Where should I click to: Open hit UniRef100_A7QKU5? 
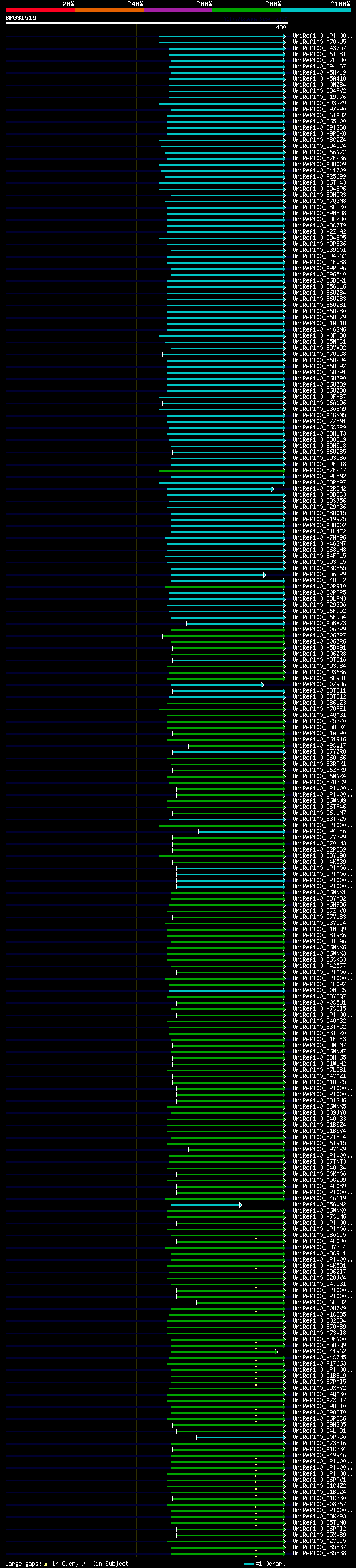(319, 42)
